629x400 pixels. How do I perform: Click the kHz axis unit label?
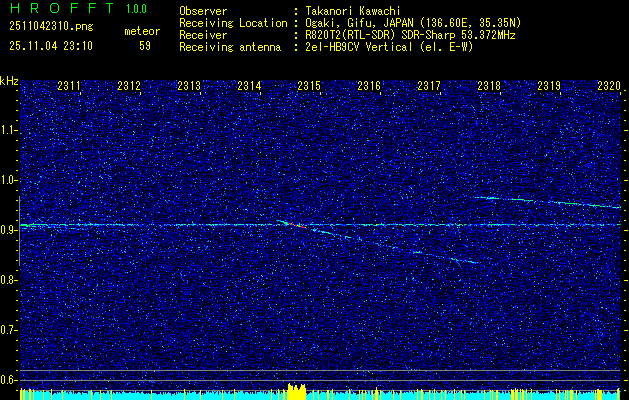(9, 81)
